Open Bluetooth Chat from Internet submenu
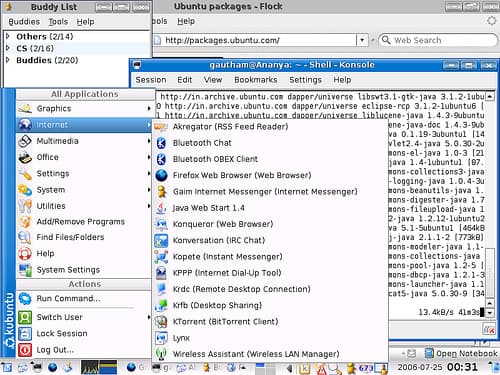The width and height of the screenshot is (500, 375). (x=270, y=143)
